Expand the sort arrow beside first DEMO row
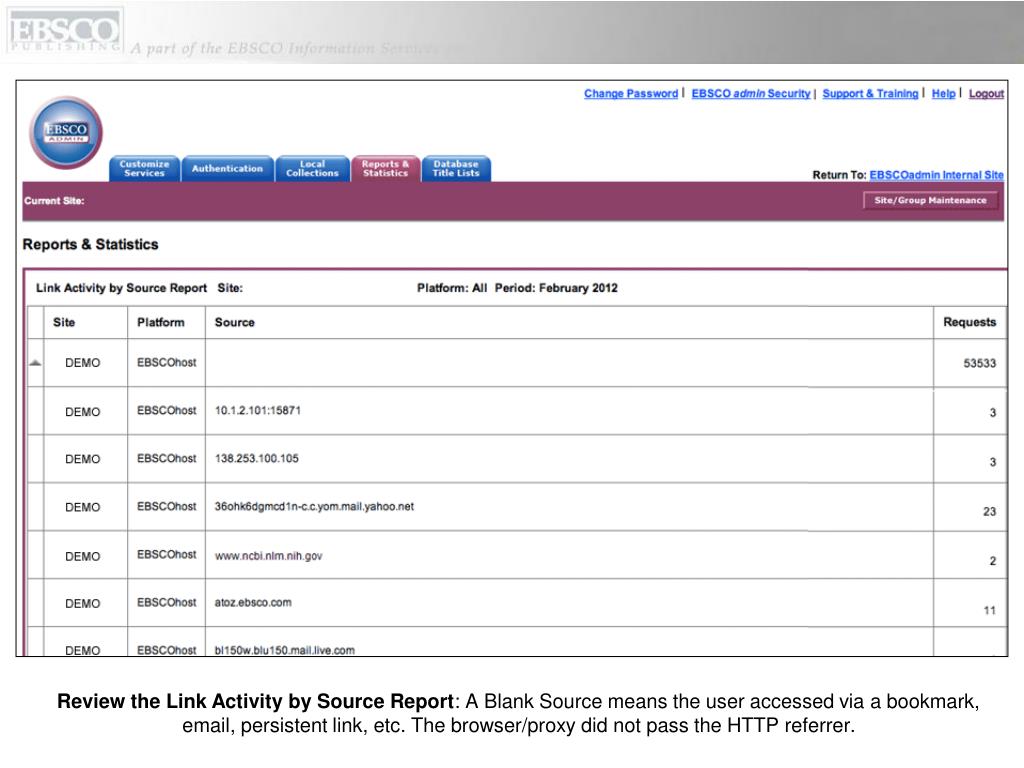This screenshot has width=1024, height=768. pos(35,363)
